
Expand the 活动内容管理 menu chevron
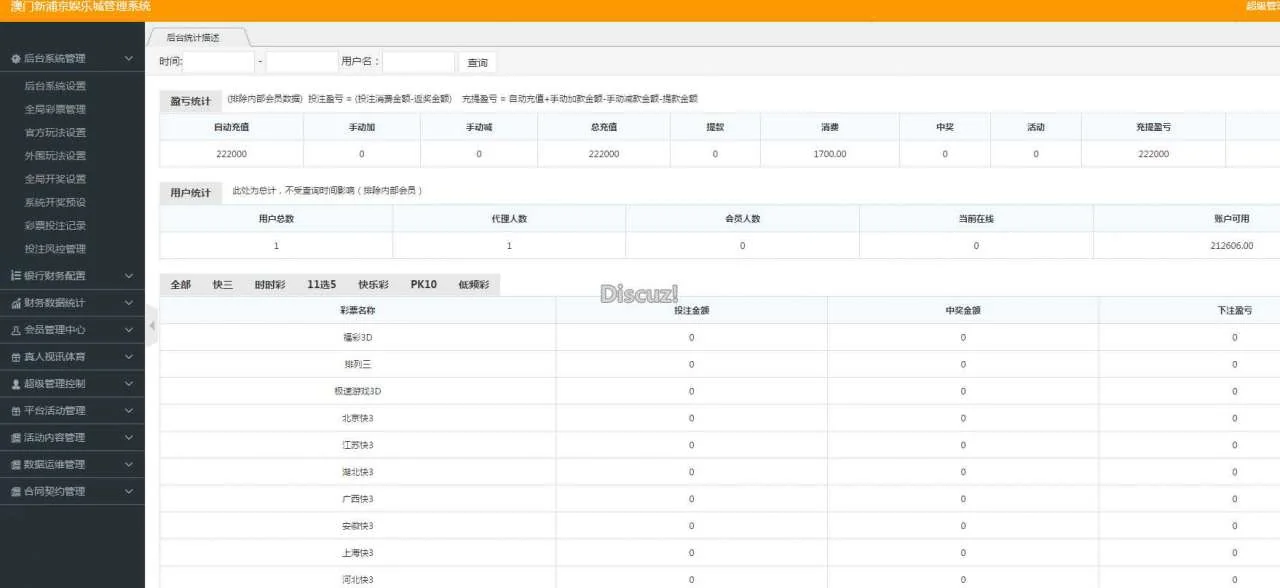(129, 438)
